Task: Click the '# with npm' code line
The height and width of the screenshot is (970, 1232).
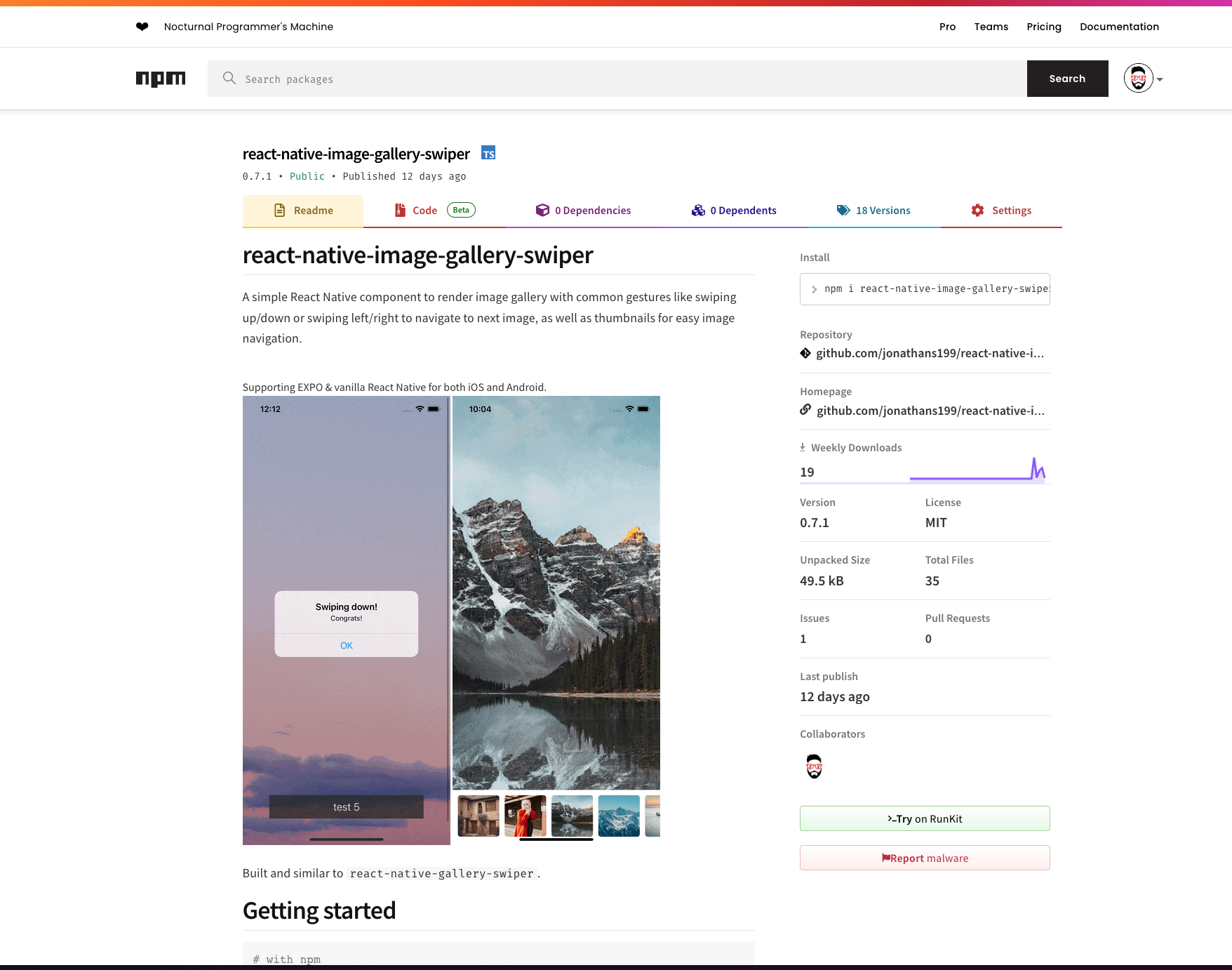Action: 287,959
